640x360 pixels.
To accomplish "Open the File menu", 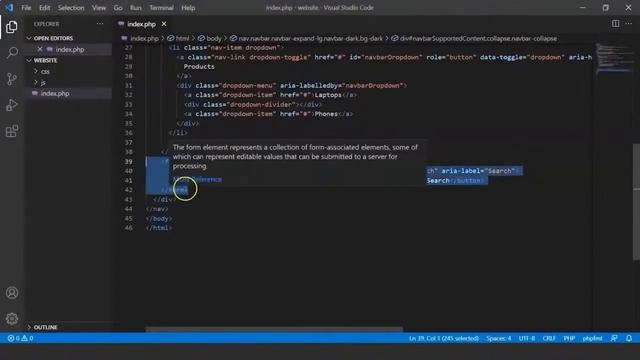I will coord(26,7).
